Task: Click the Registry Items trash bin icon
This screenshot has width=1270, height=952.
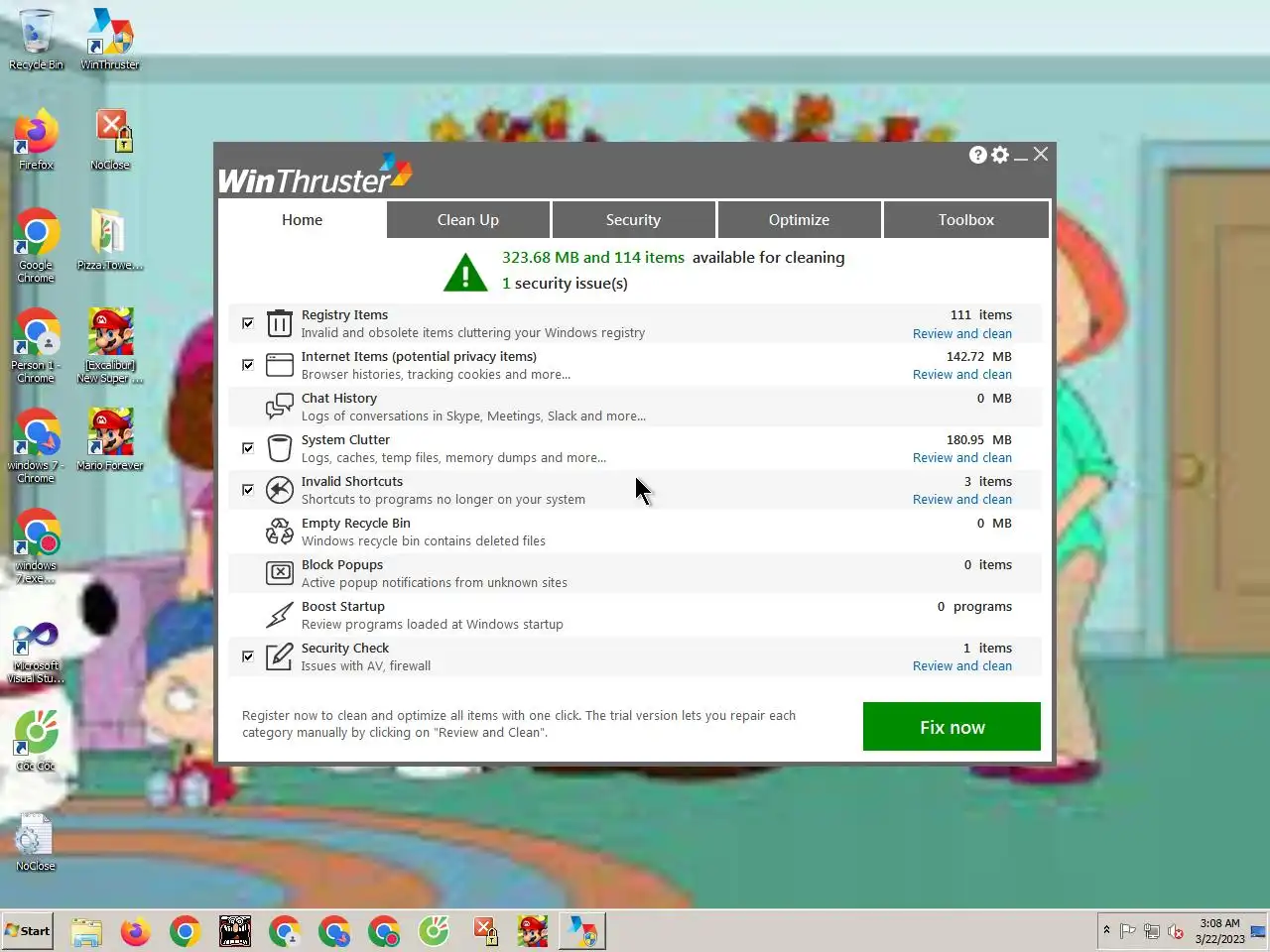Action: (x=280, y=323)
